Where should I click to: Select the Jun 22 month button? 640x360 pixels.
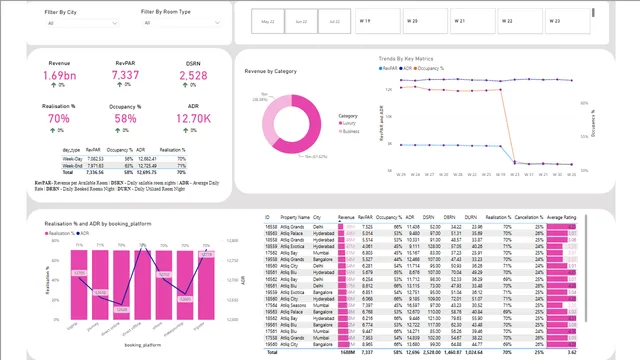click(301, 21)
